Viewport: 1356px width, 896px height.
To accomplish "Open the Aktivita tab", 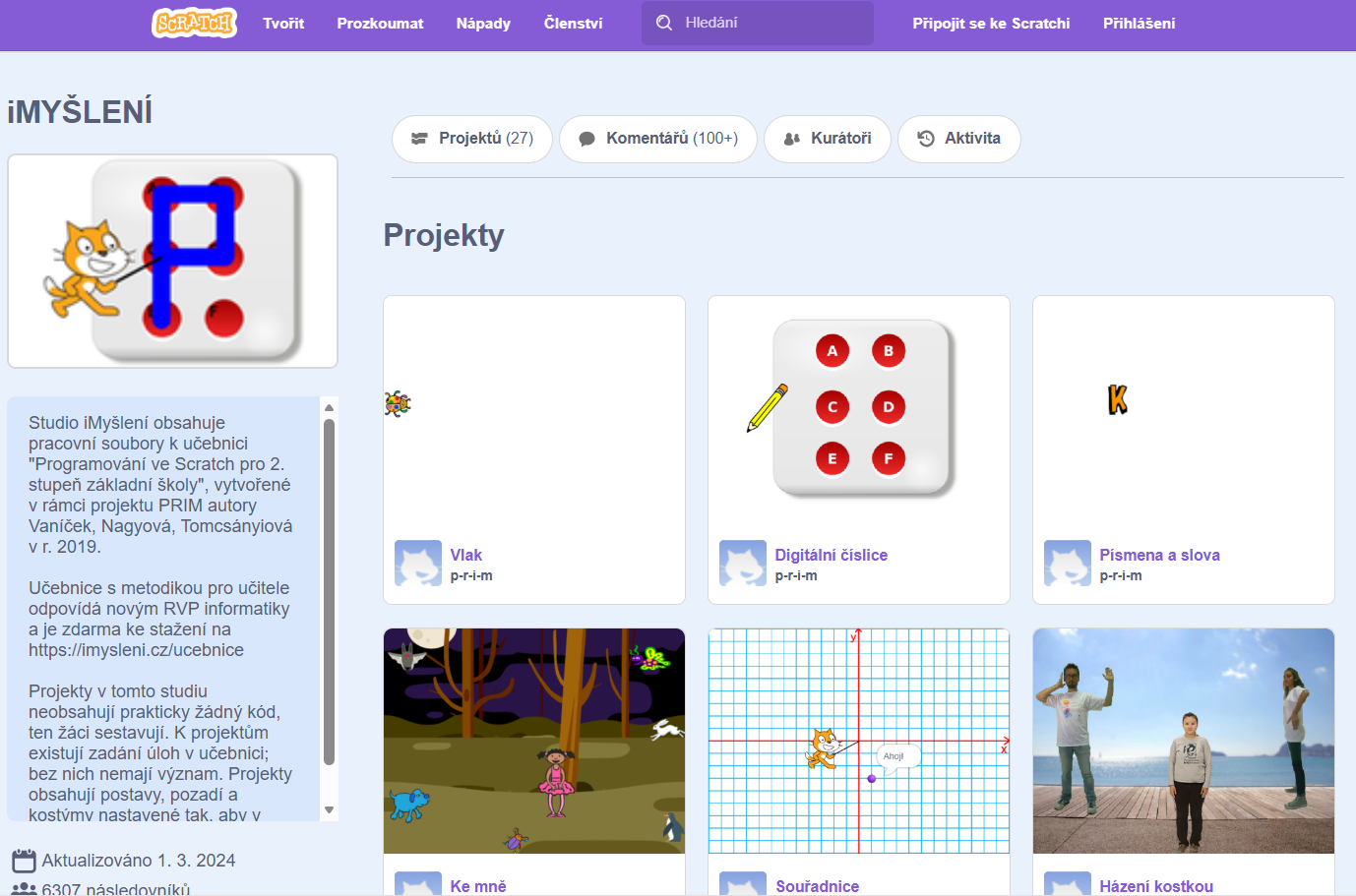I will [958, 139].
